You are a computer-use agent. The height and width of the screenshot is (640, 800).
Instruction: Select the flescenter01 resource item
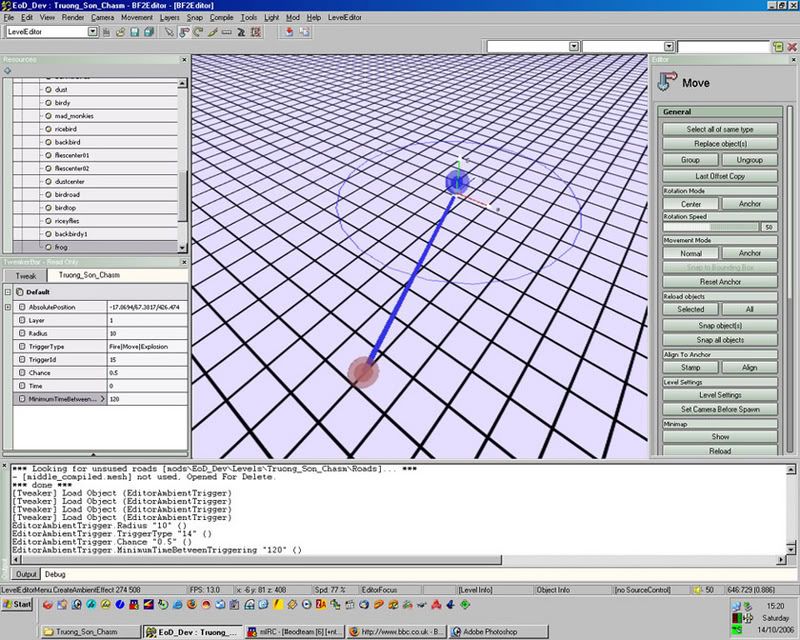72,155
